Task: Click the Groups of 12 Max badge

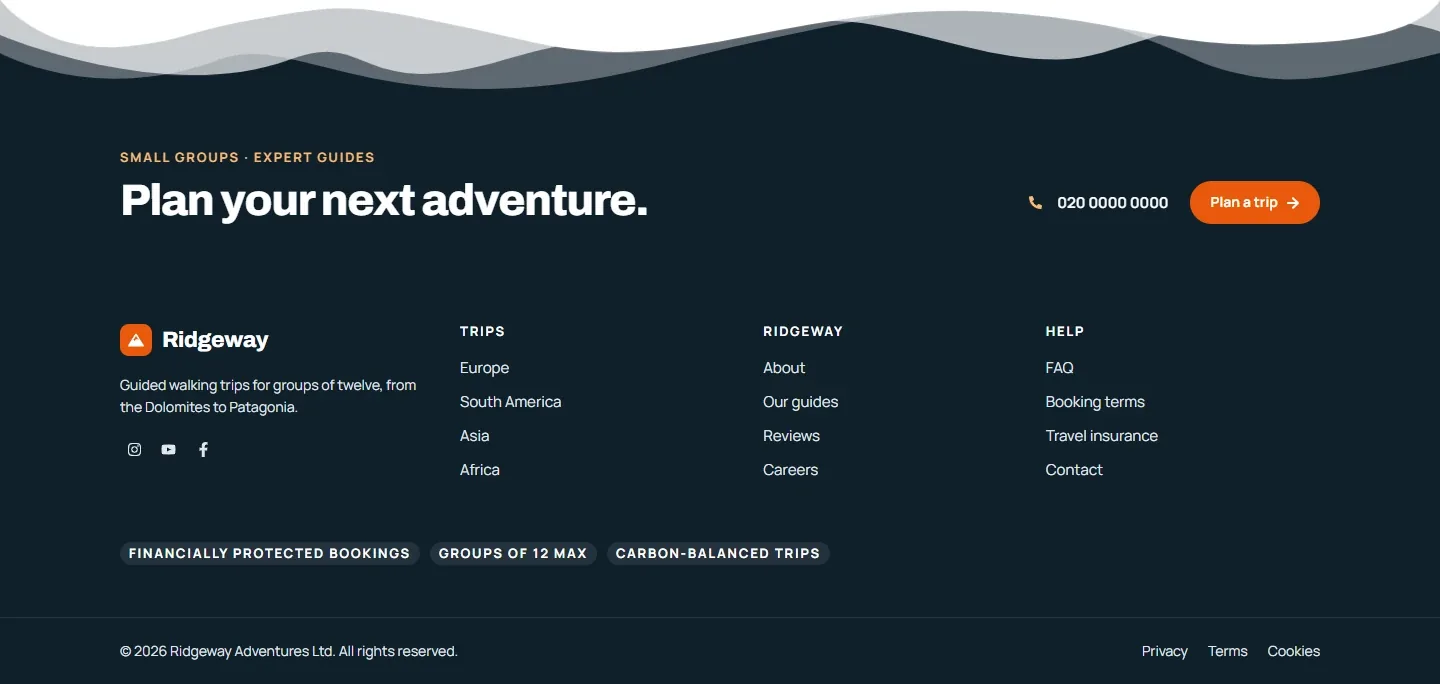Action: [513, 553]
